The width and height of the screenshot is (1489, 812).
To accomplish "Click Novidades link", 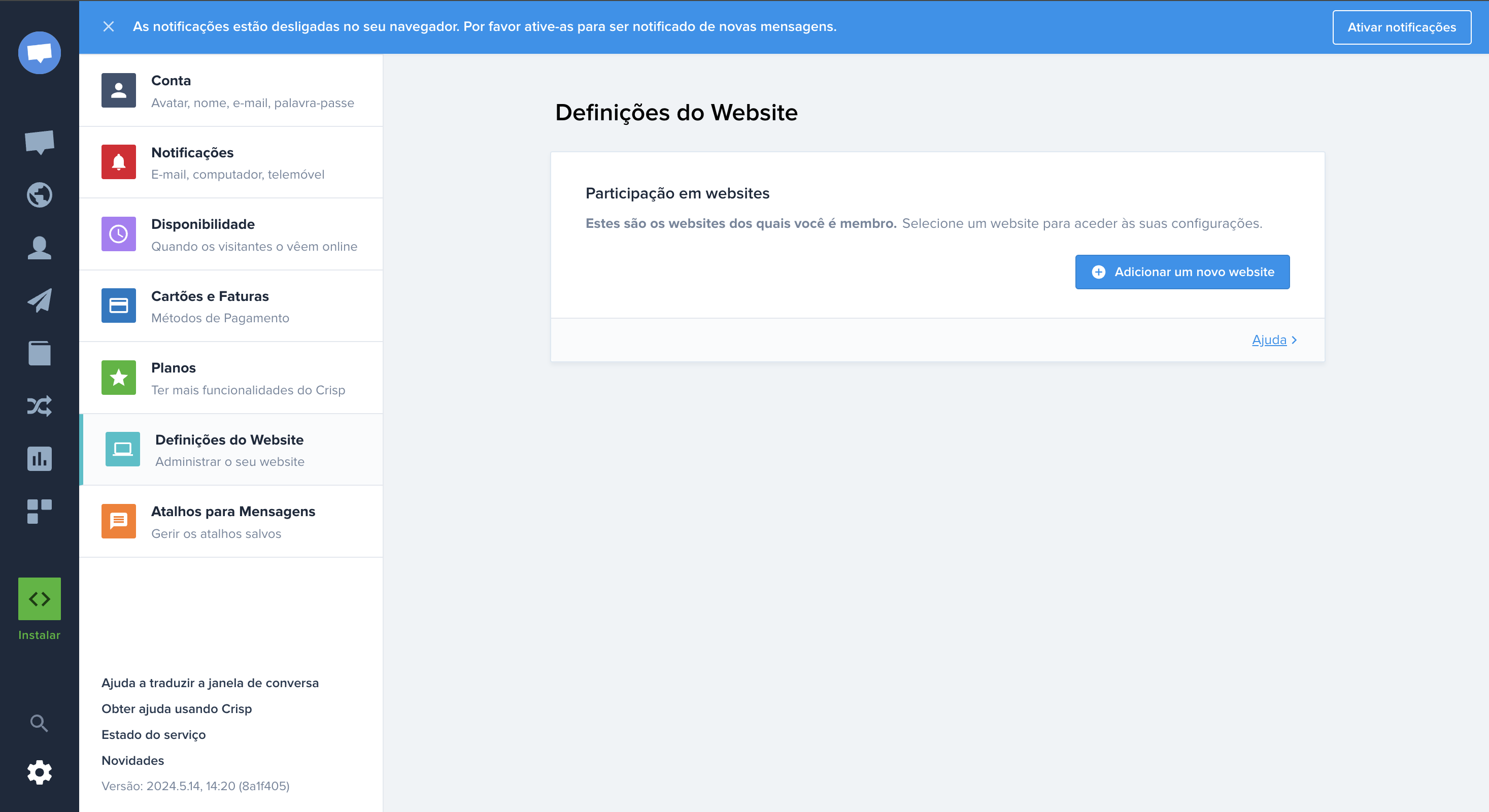I will click(x=132, y=761).
